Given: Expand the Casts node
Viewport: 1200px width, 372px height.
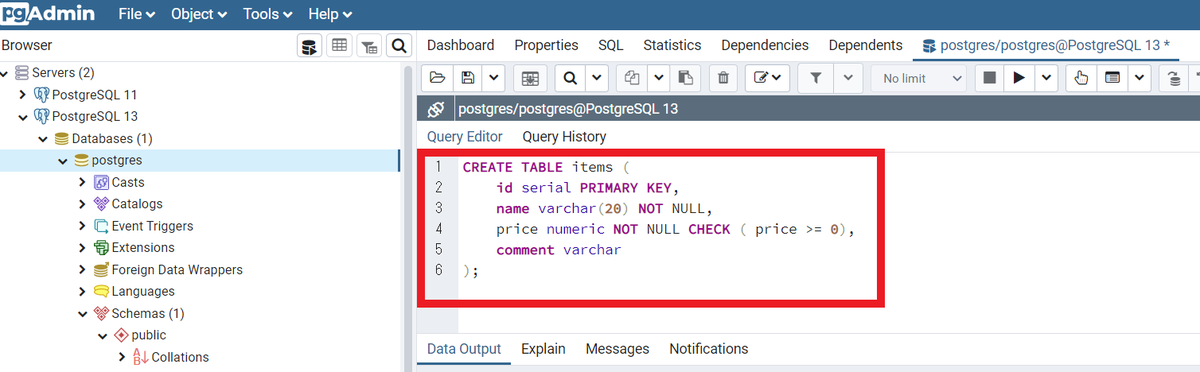Looking at the screenshot, I should 82,182.
